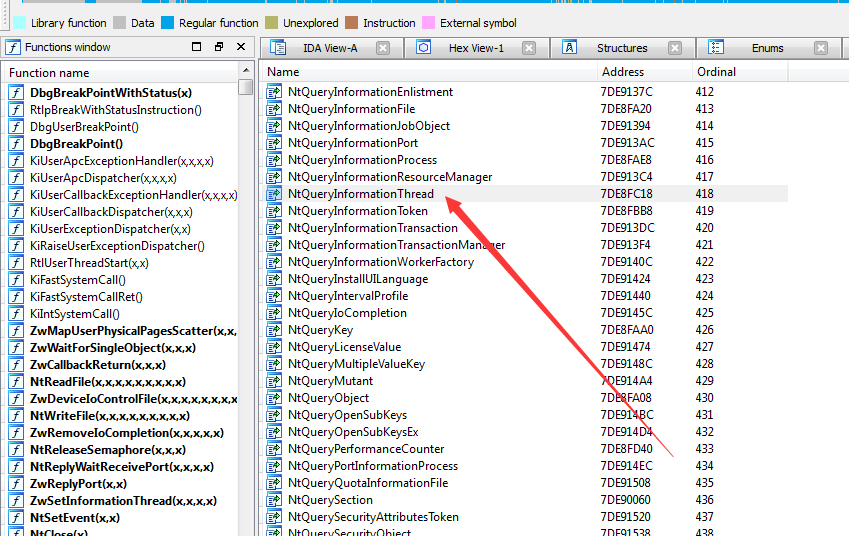The width and height of the screenshot is (849, 536).
Task: Click export icon beside NtQueryMultipleValueKey
Action: [274, 364]
